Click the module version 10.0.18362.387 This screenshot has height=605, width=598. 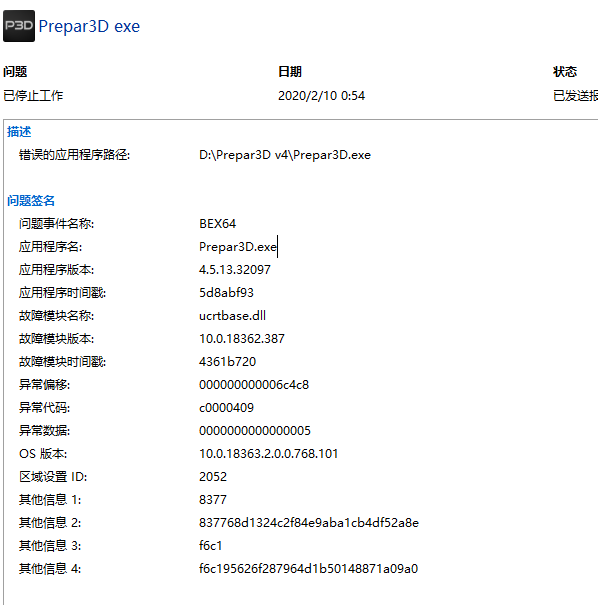point(242,339)
